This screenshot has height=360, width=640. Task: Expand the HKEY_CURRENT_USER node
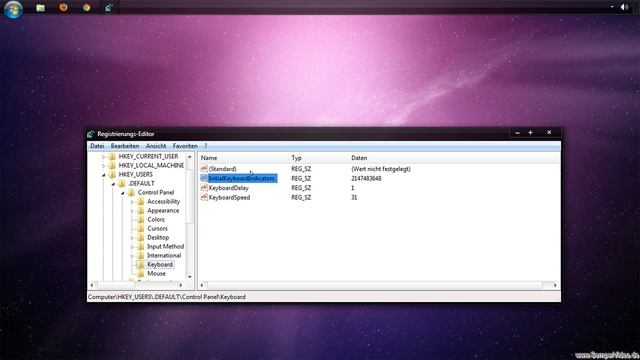104,157
